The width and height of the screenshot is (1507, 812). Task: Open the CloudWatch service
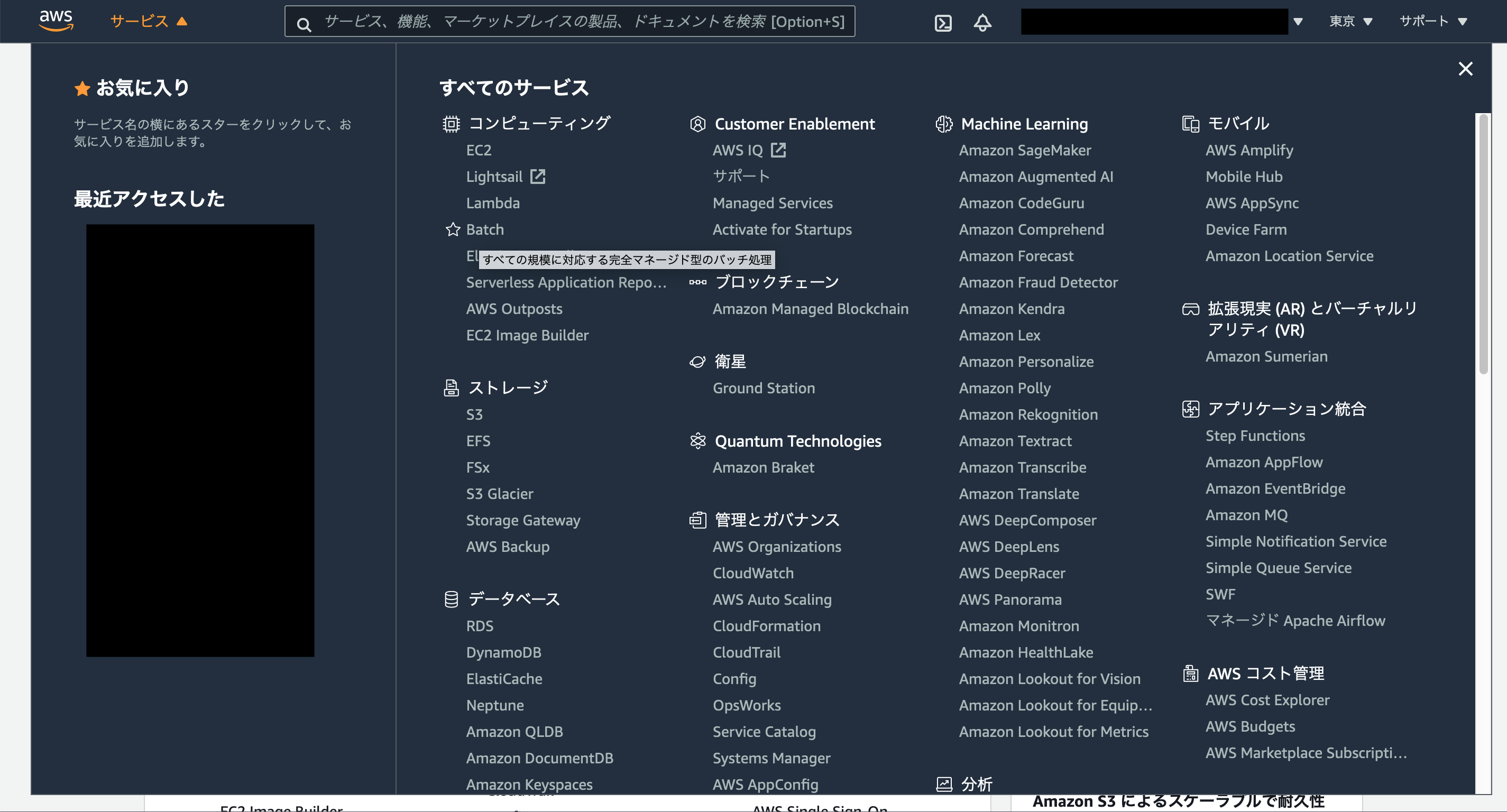click(753, 573)
